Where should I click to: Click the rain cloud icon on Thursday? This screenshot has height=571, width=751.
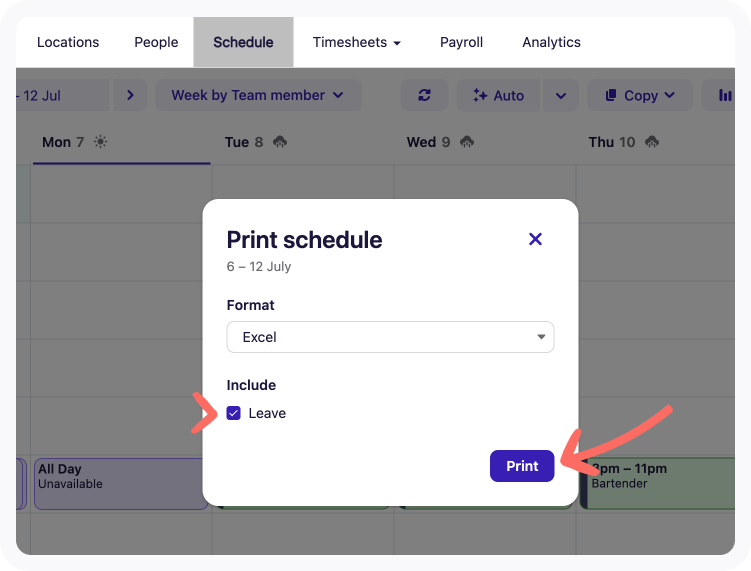coord(651,142)
